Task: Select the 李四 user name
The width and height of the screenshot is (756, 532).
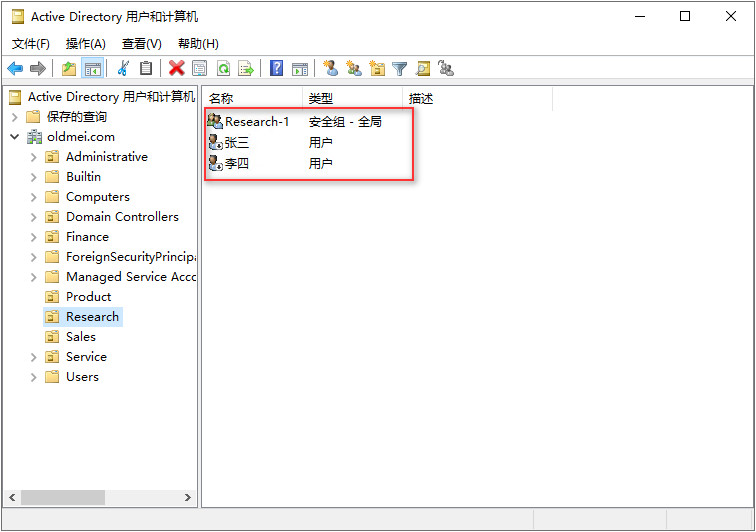Action: click(237, 163)
